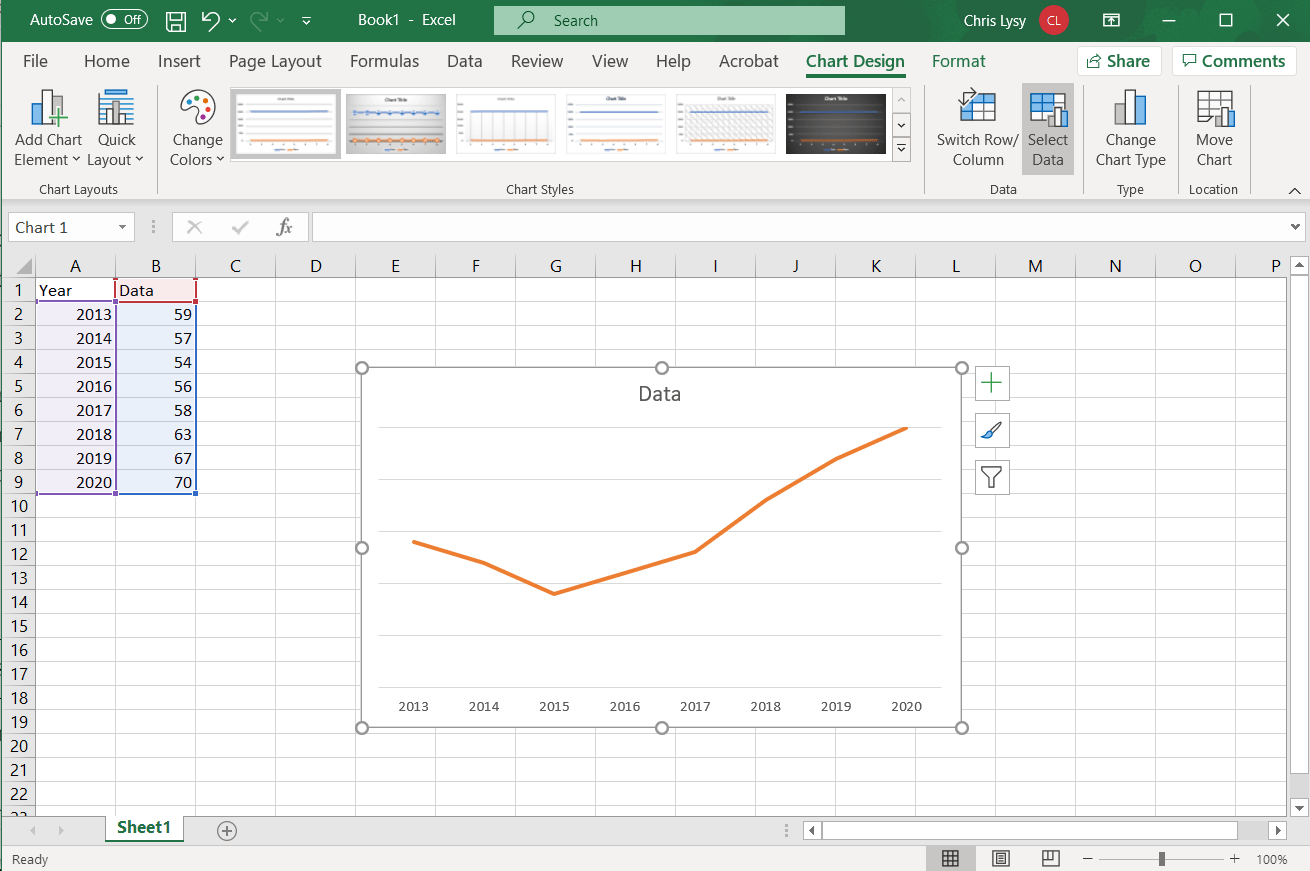The height and width of the screenshot is (871, 1310).
Task: Switch to Page Break Preview icon
Action: pyautogui.click(x=1050, y=858)
